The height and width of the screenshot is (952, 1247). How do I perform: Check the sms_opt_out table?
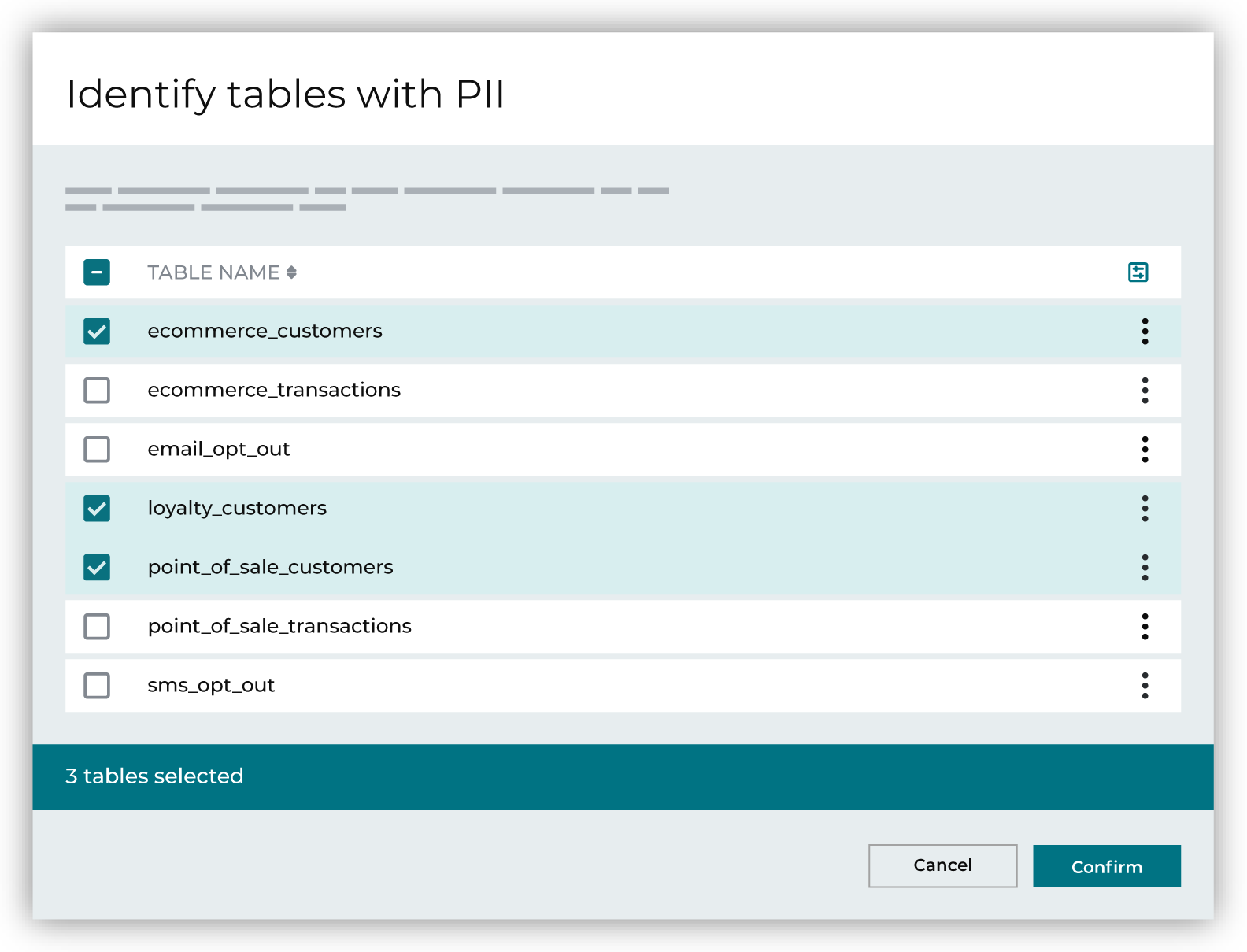(x=96, y=685)
